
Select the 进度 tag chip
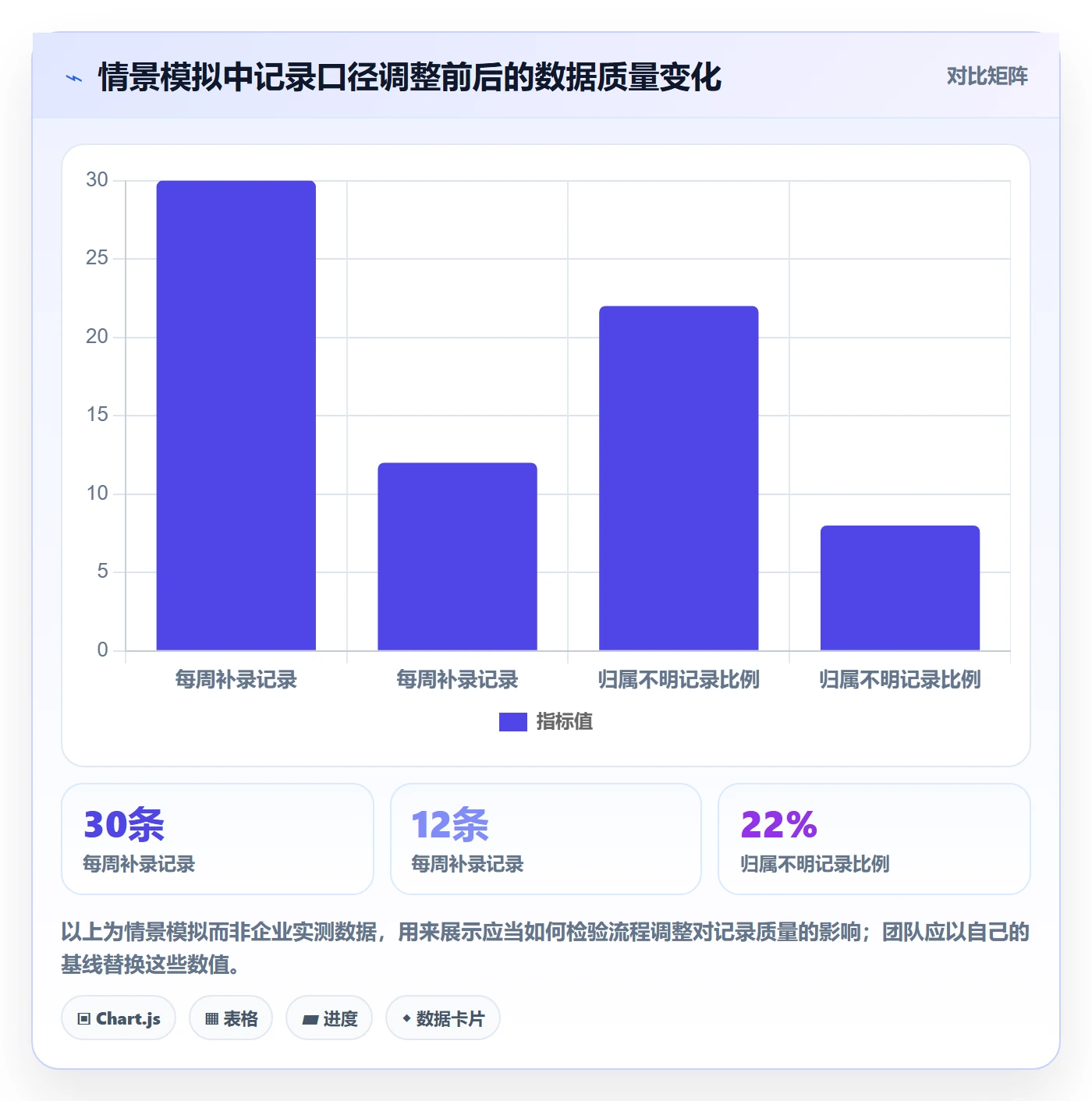329,1018
